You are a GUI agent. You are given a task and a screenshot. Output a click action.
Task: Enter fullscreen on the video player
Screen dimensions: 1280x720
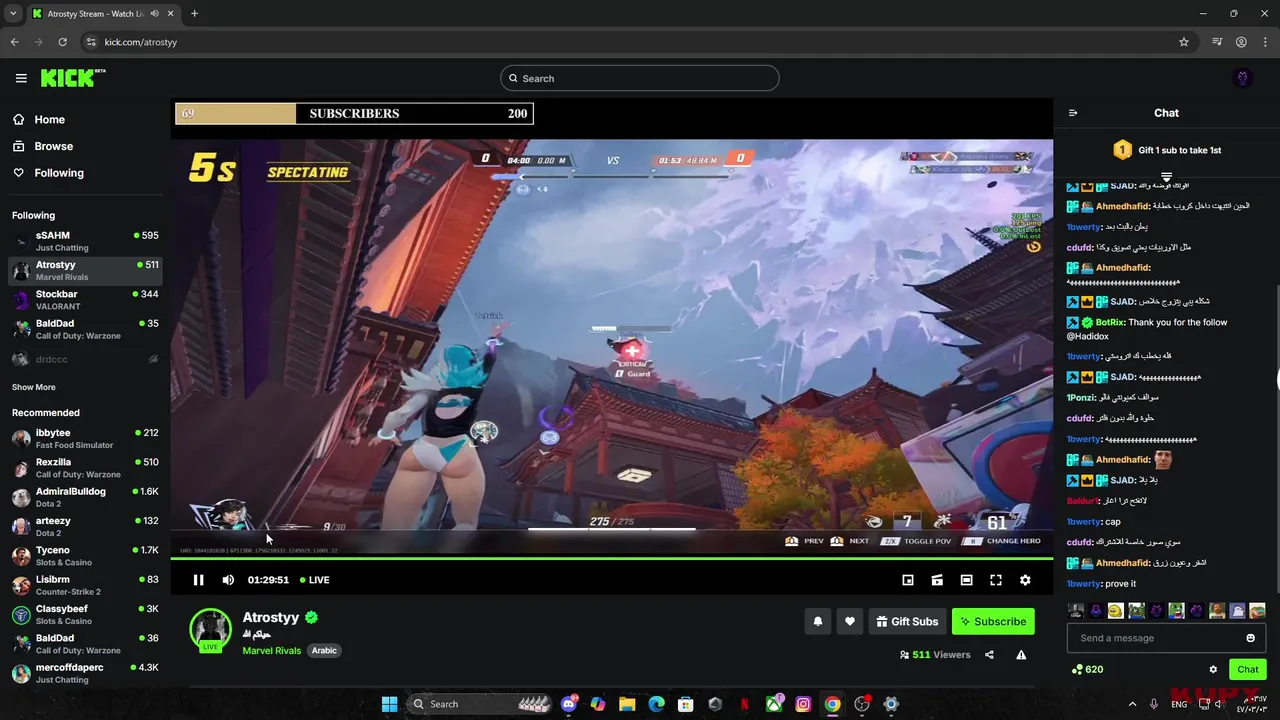tap(996, 580)
